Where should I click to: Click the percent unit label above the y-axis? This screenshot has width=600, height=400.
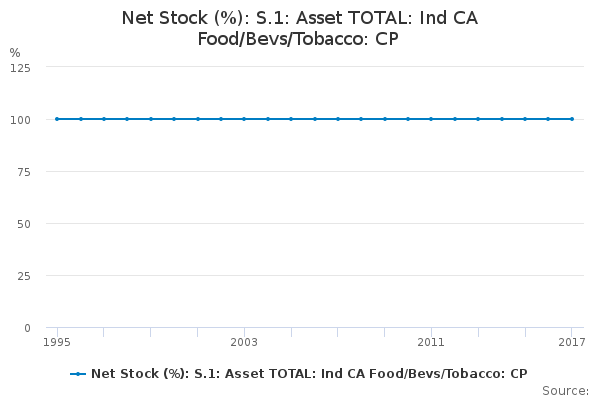click(15, 52)
